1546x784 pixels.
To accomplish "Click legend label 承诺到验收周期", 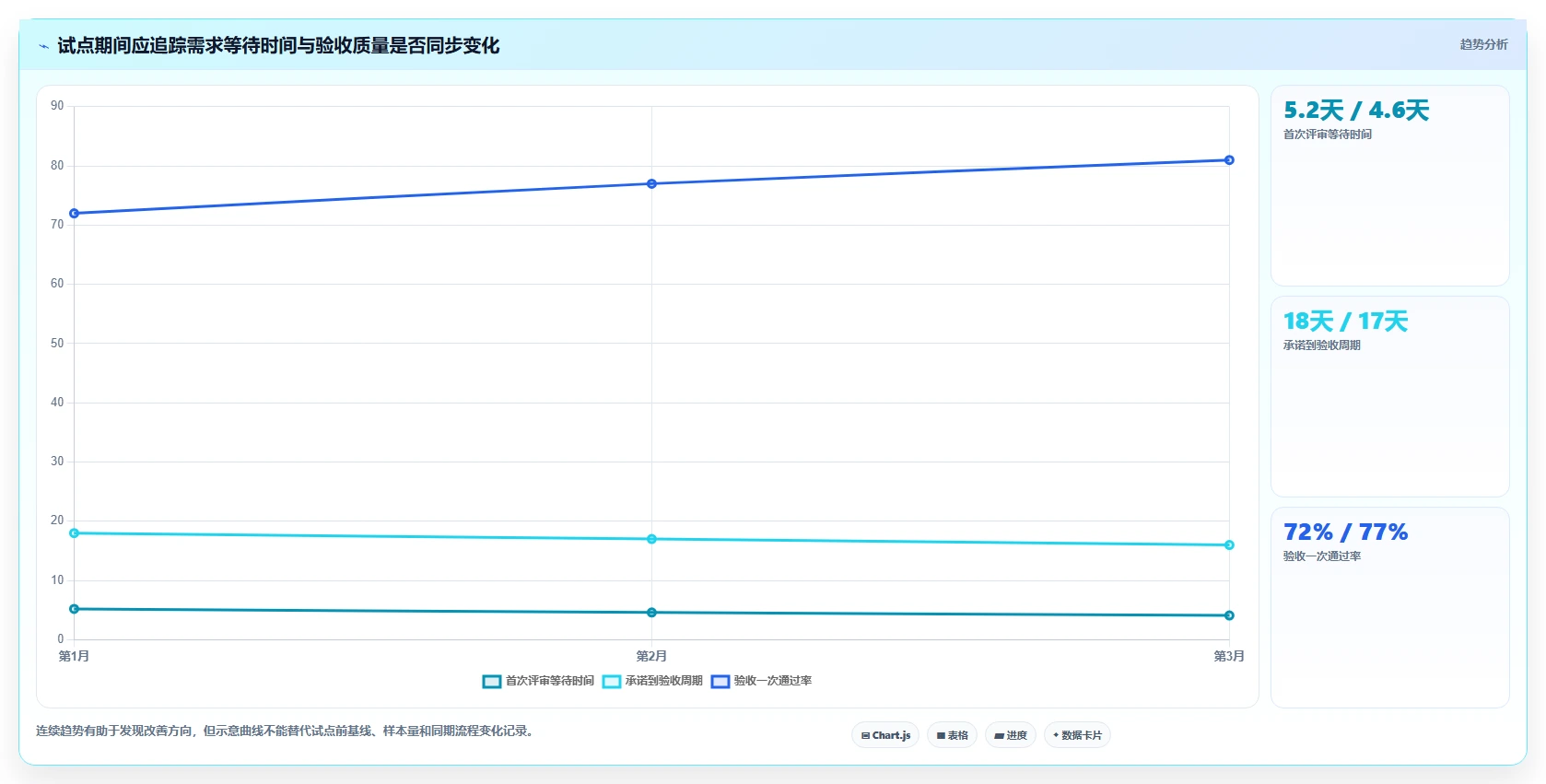I will pos(664,681).
